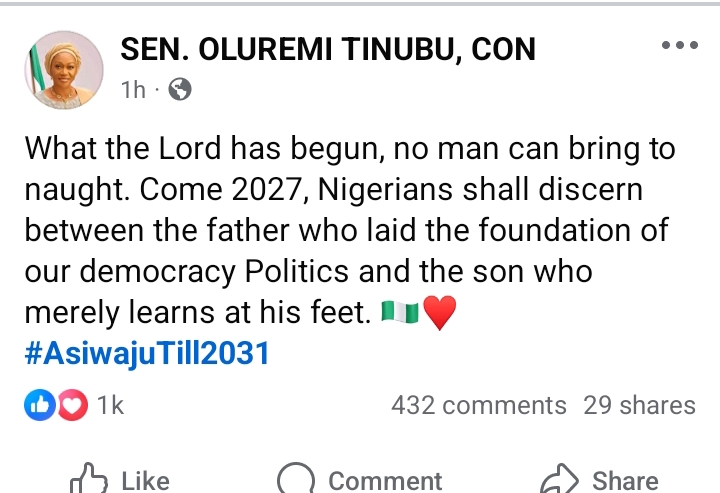720x493 pixels.
Task: View the 29 shares
Action: (640, 405)
